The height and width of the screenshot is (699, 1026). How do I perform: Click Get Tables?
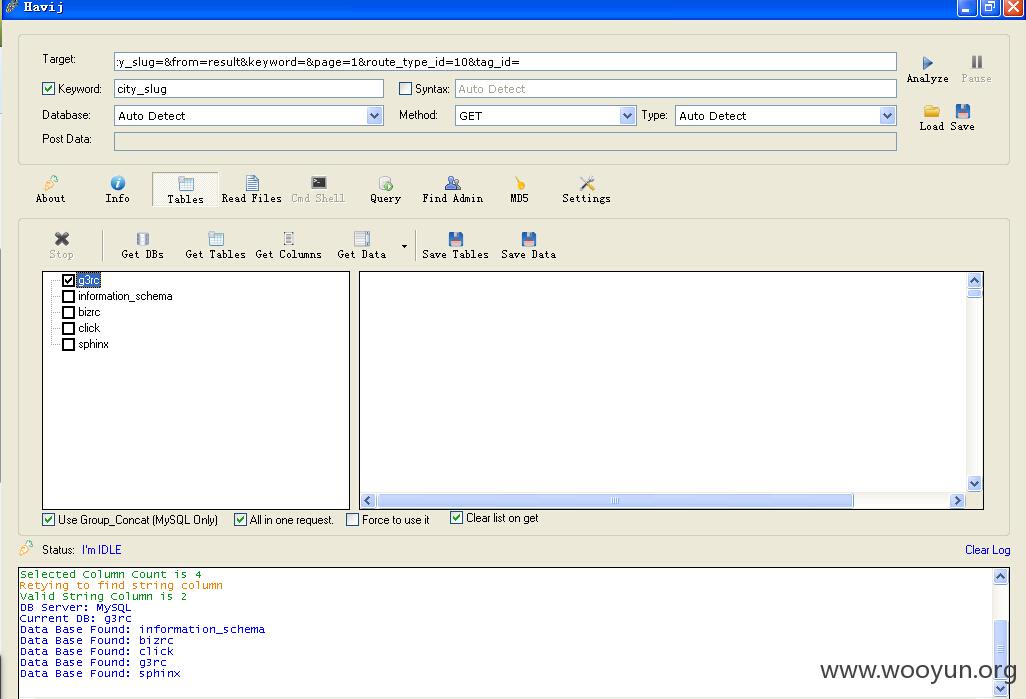(x=215, y=245)
